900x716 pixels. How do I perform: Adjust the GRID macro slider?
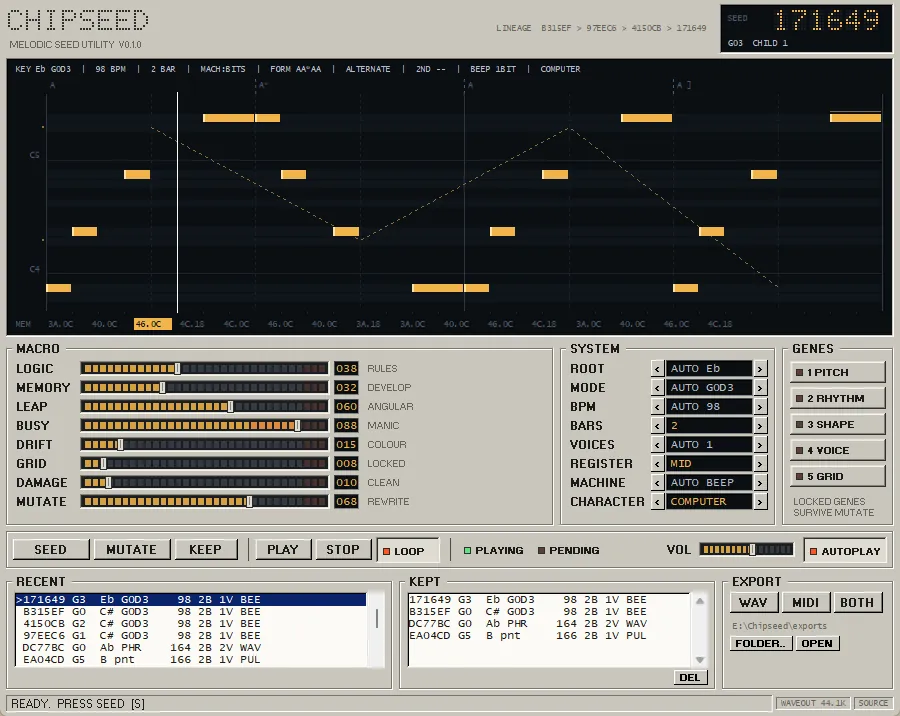tap(204, 463)
